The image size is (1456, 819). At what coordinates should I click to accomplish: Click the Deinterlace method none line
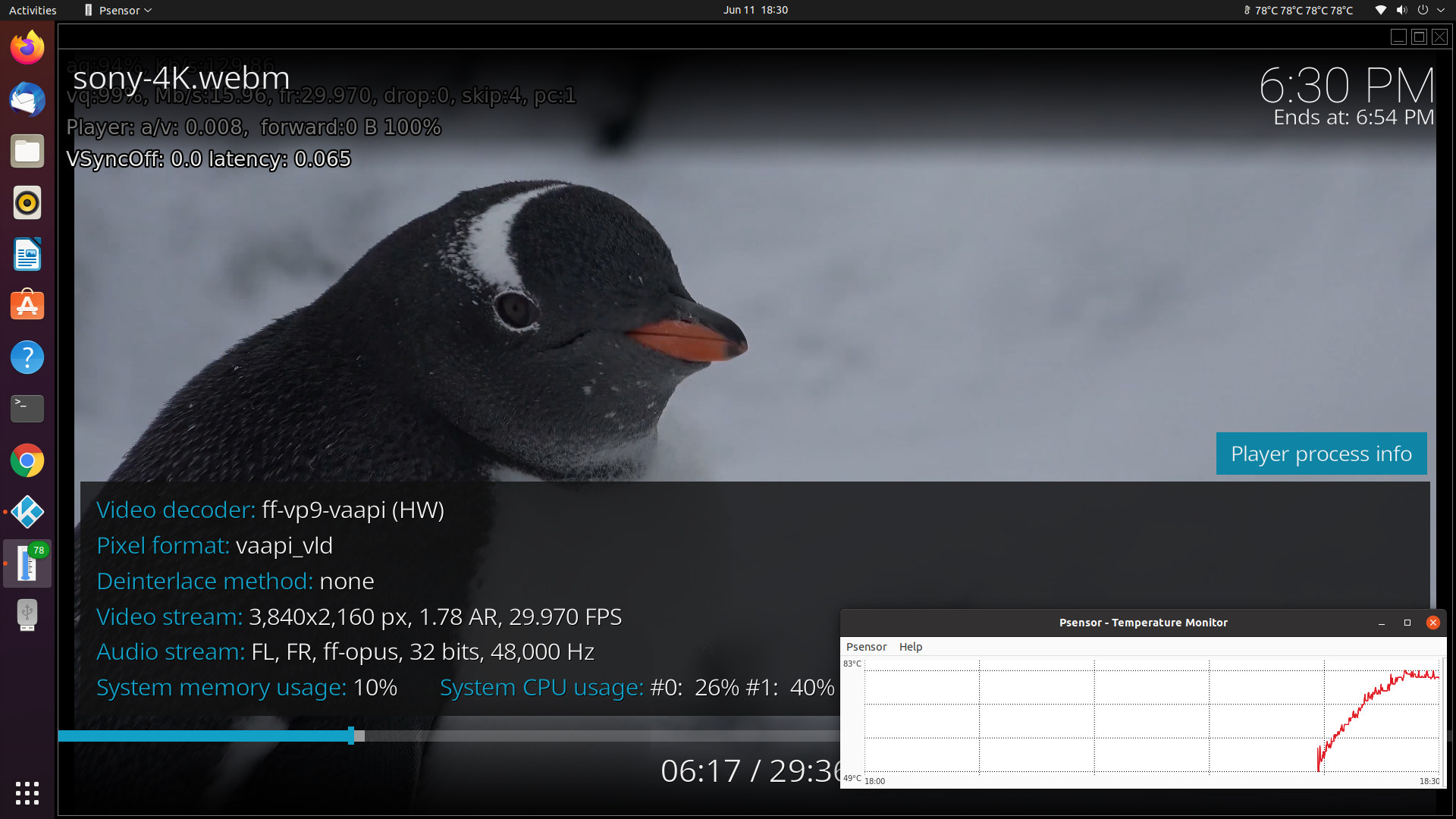(x=235, y=581)
